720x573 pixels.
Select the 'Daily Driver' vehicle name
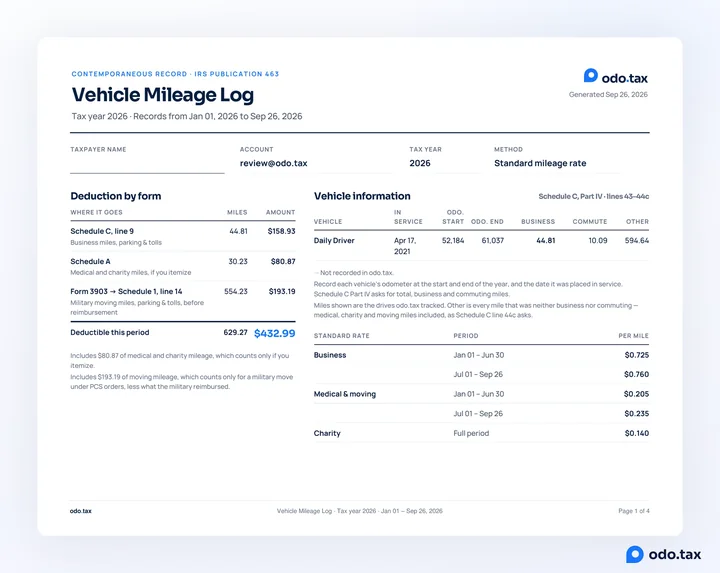[334, 241]
